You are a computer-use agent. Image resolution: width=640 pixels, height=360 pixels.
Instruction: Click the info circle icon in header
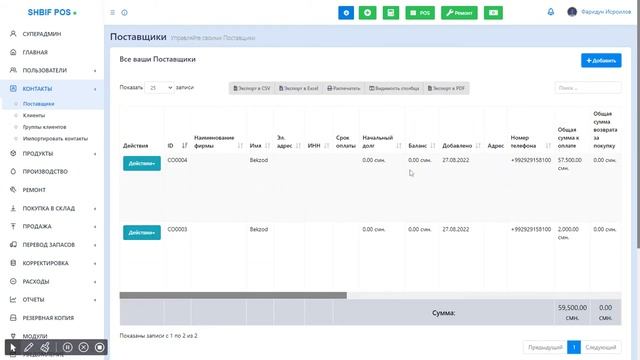pyautogui.click(x=124, y=13)
